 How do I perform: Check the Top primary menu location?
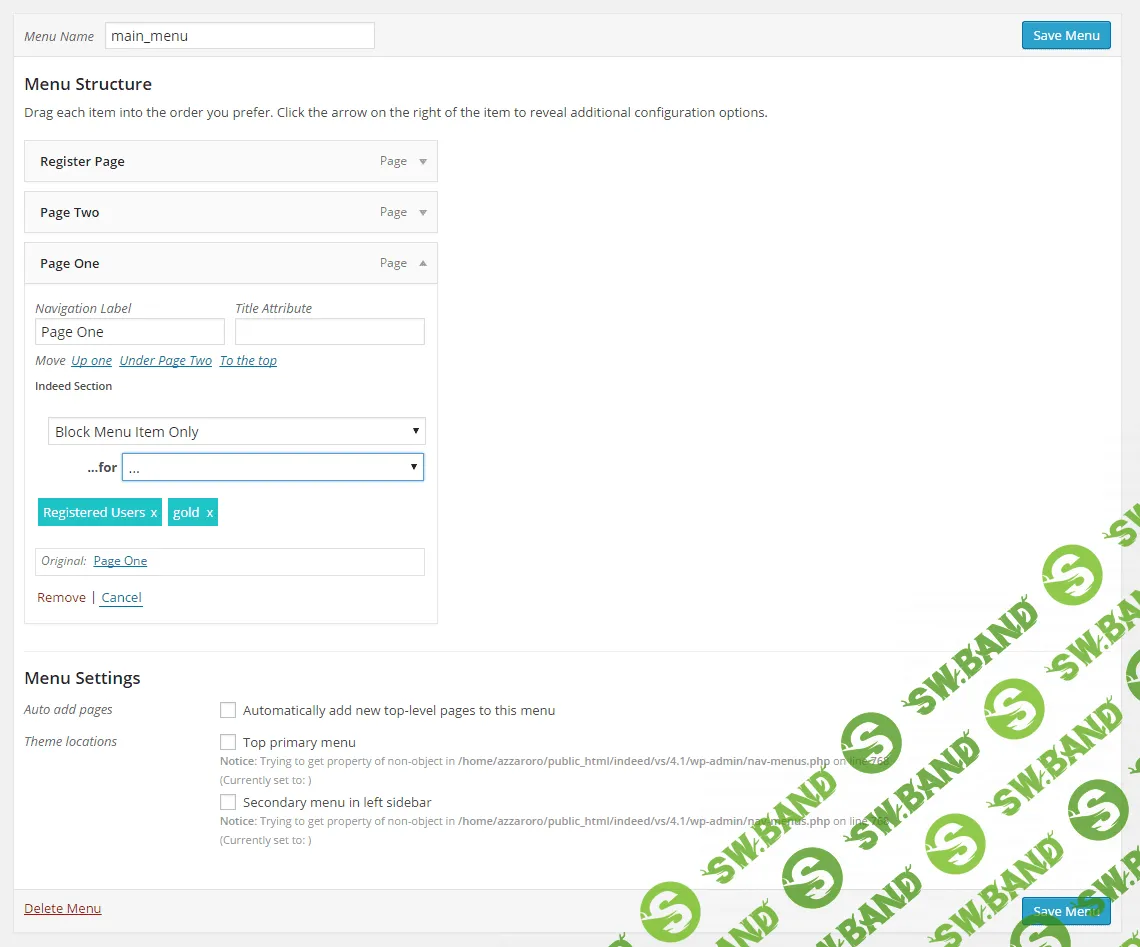[228, 742]
